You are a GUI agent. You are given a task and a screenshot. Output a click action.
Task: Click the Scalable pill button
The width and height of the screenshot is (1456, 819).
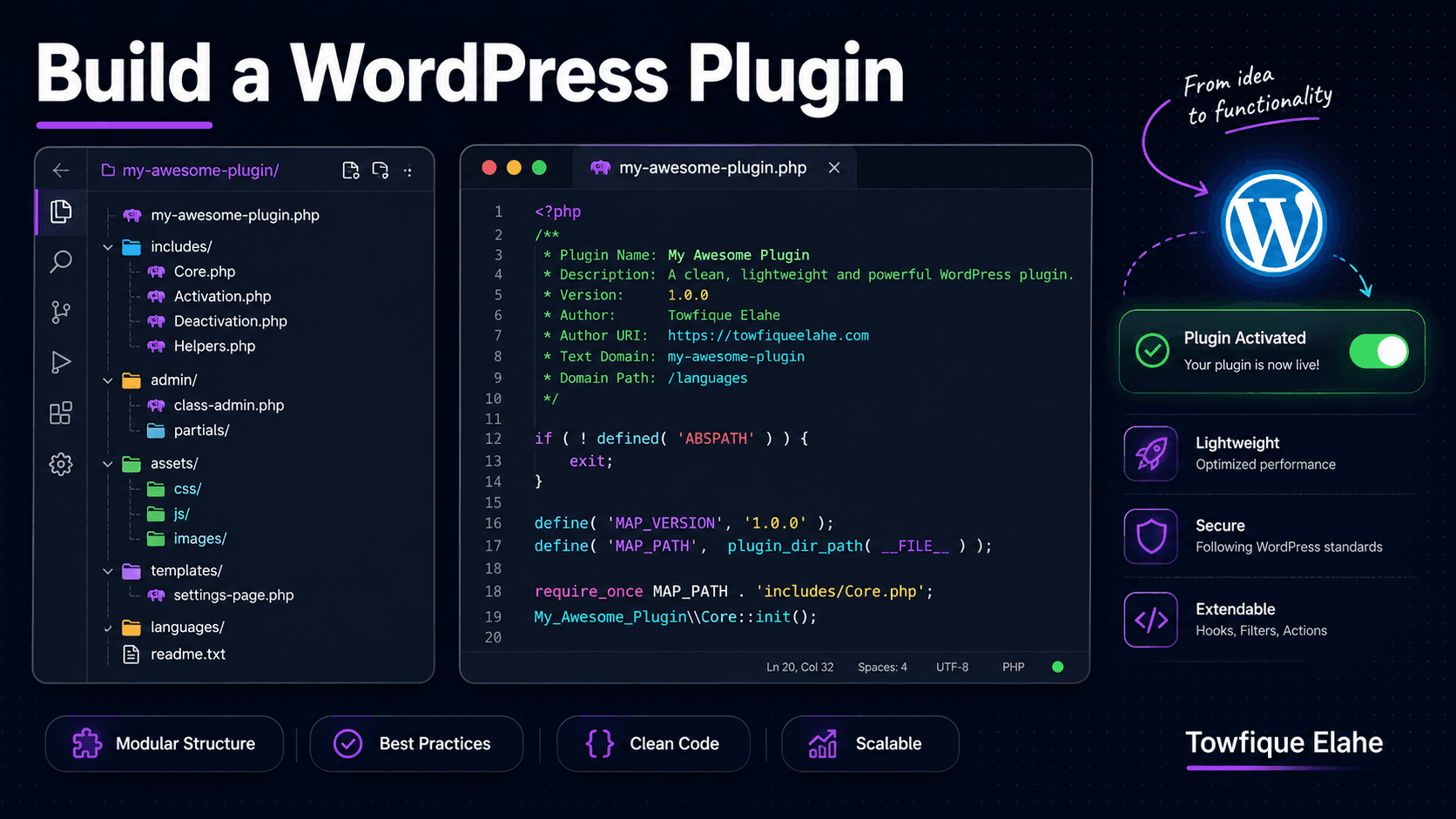point(870,743)
